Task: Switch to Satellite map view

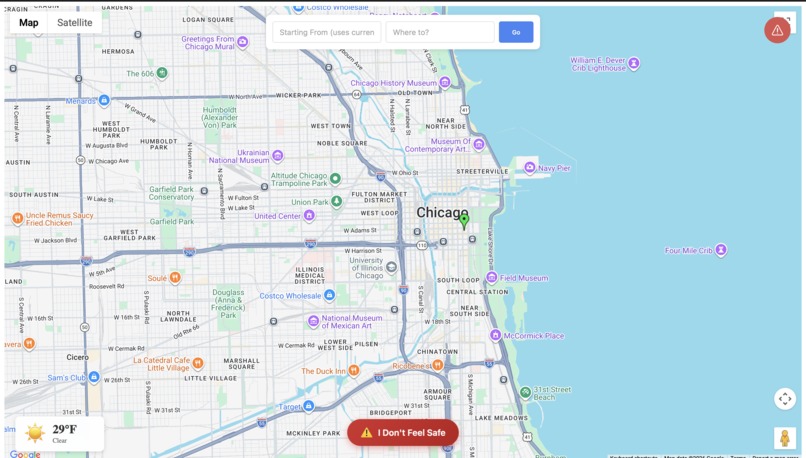Action: point(75,23)
